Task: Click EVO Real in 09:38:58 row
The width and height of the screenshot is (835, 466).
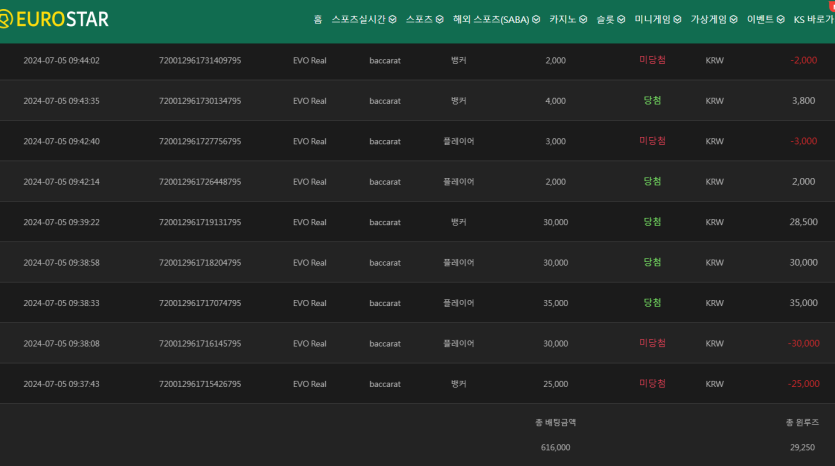Action: (309, 263)
